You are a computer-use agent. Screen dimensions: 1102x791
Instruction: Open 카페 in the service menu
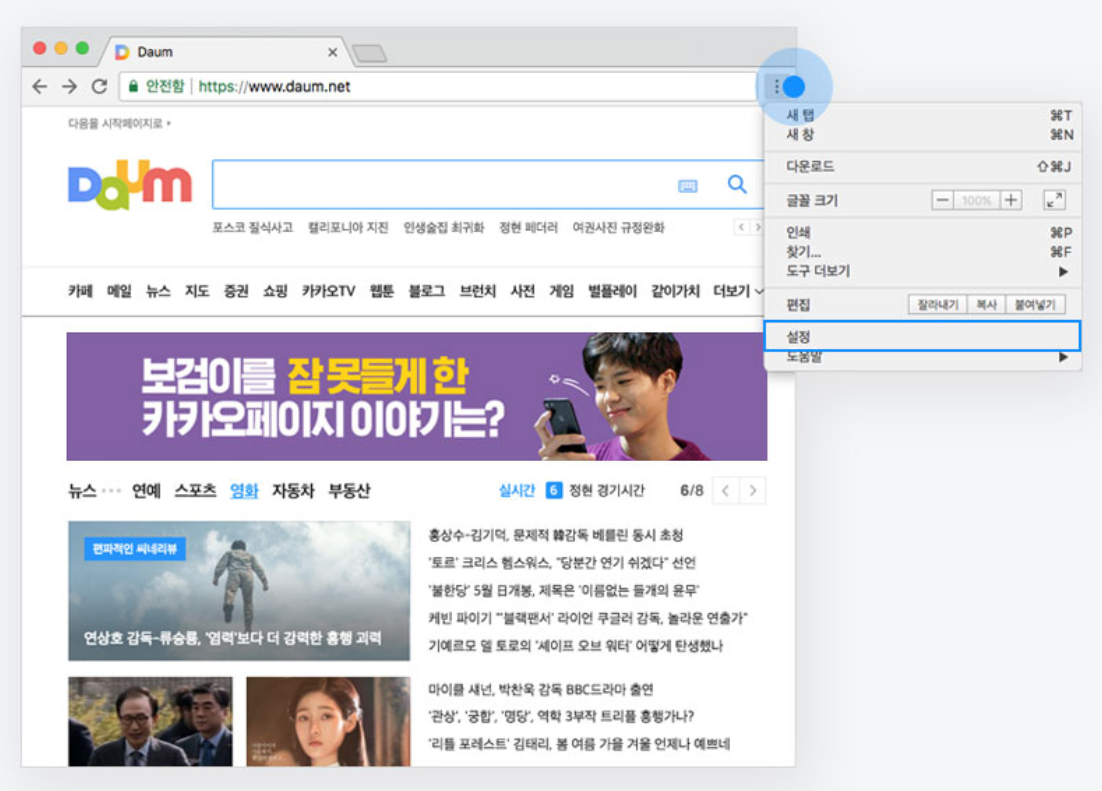(80, 291)
